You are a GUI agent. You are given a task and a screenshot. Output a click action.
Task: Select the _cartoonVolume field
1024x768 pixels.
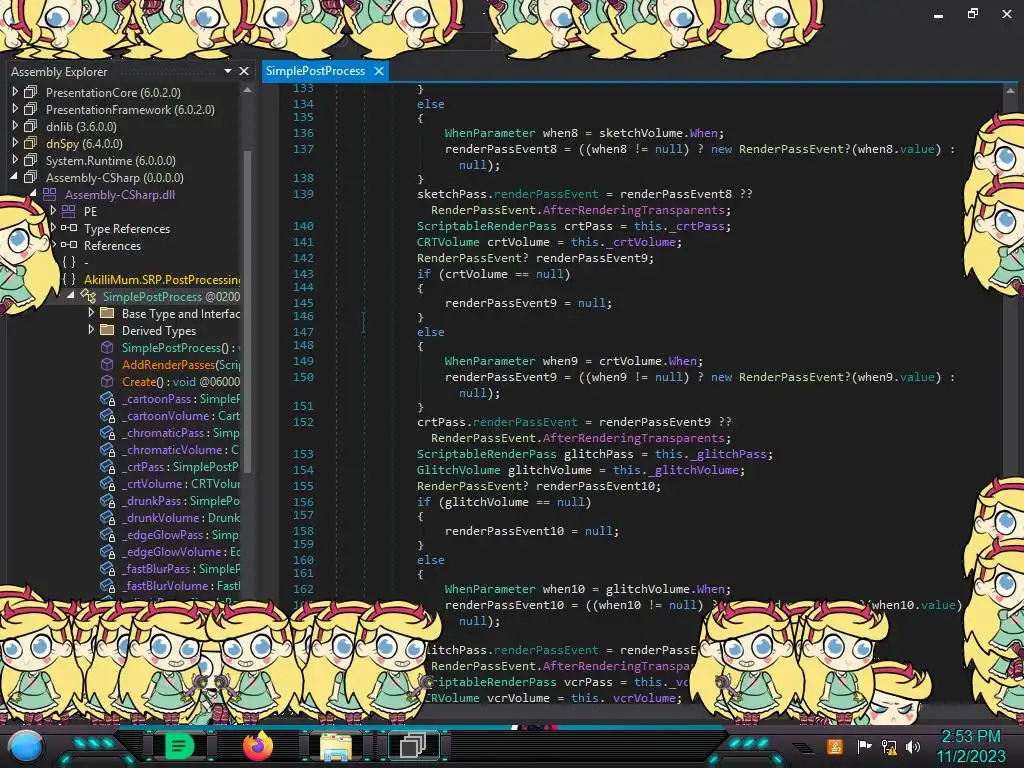(180, 415)
